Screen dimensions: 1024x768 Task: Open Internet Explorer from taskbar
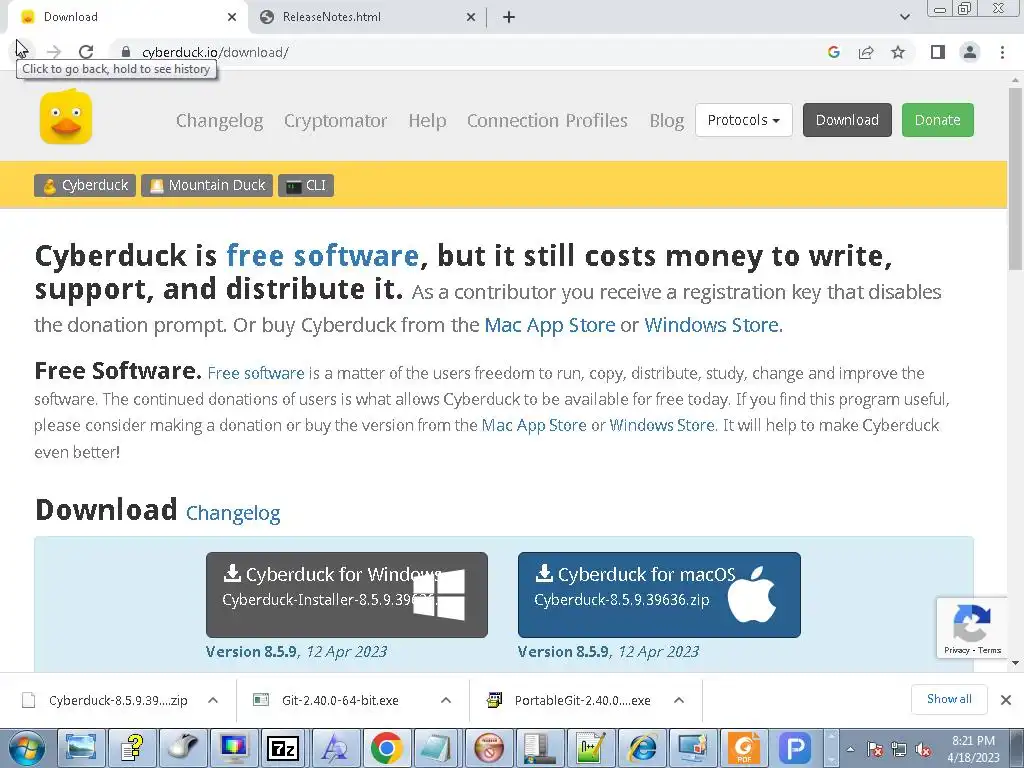pos(643,748)
